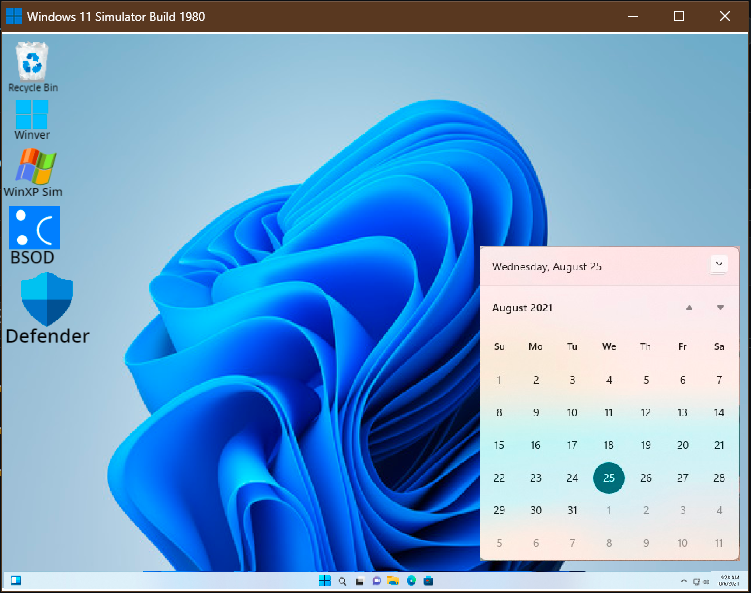This screenshot has width=751, height=593.
Task: Open the Recycle Bin desktop icon
Action: click(32, 67)
